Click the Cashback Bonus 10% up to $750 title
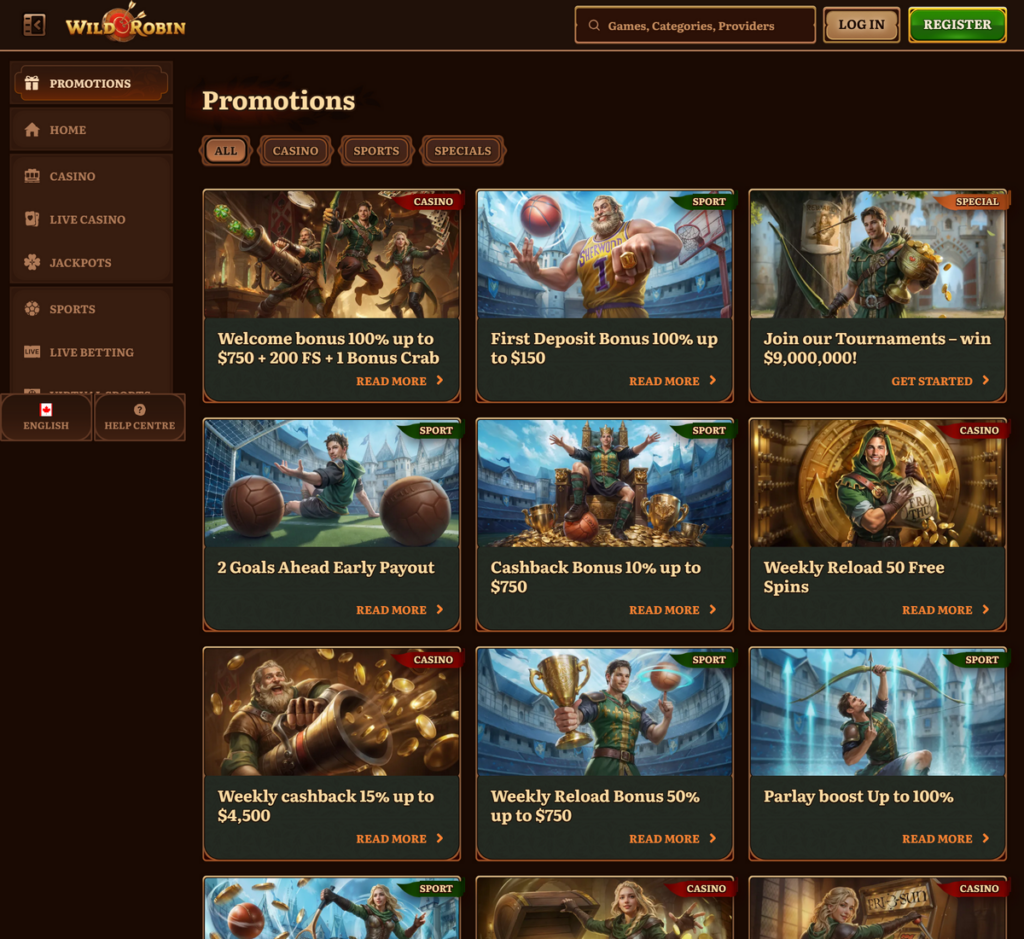Viewport: 1024px width, 939px height. pos(596,577)
